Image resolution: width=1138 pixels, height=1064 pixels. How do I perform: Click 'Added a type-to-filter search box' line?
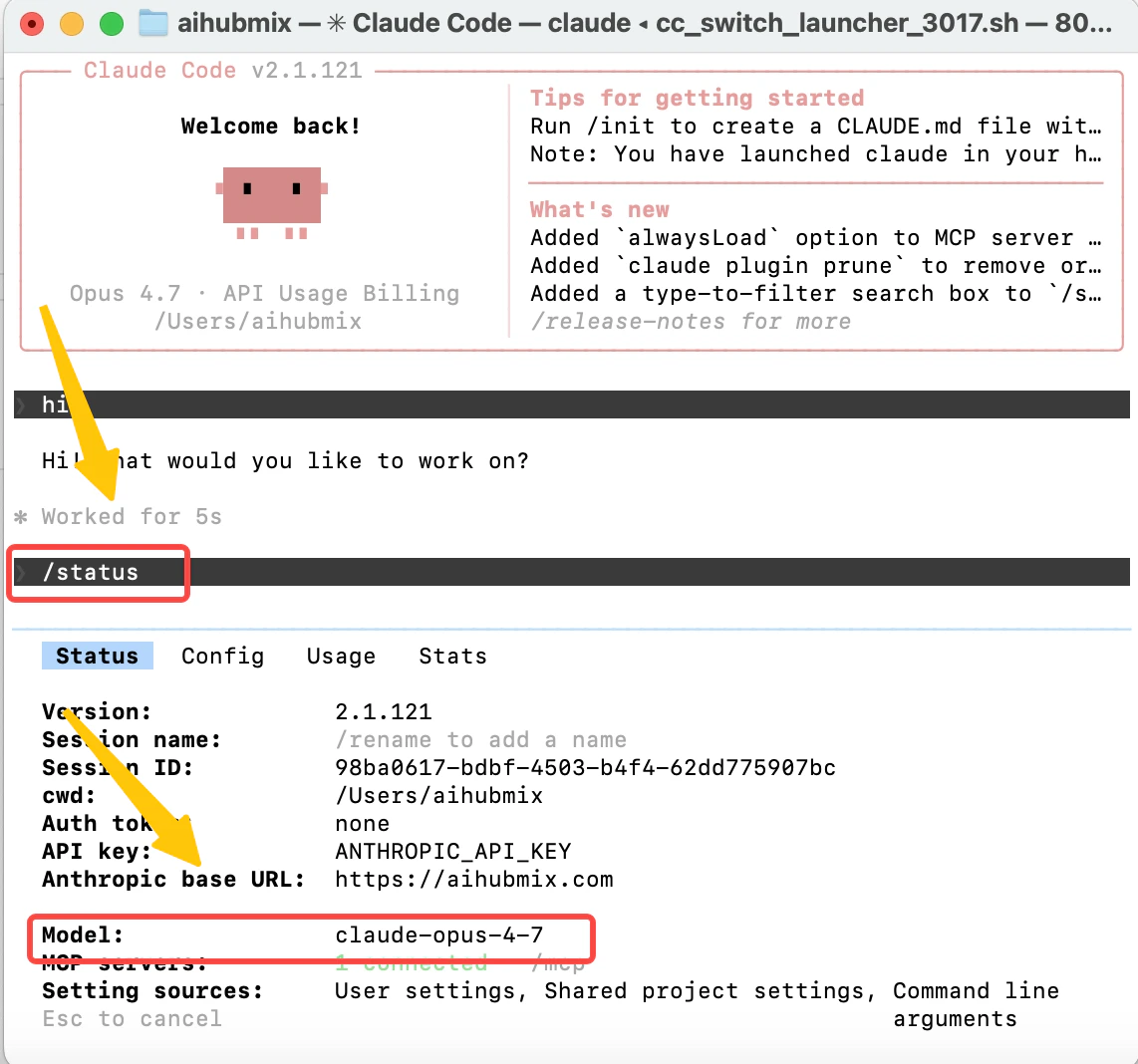[x=816, y=293]
